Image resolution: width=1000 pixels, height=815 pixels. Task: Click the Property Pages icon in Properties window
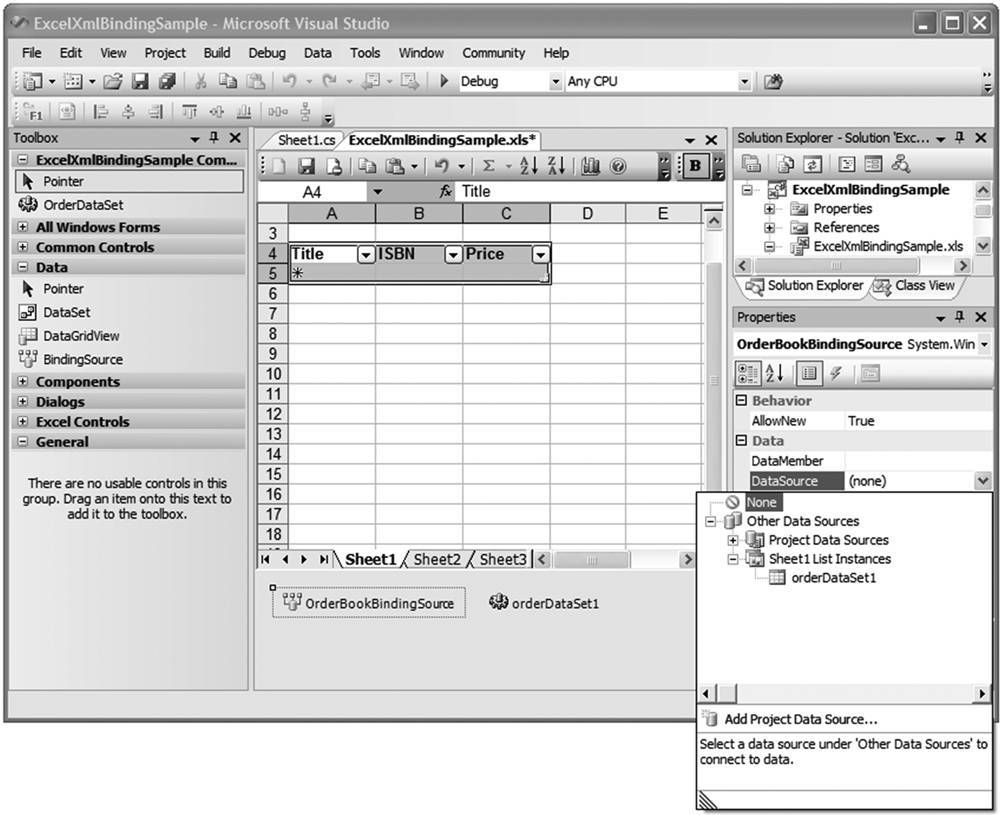click(870, 373)
